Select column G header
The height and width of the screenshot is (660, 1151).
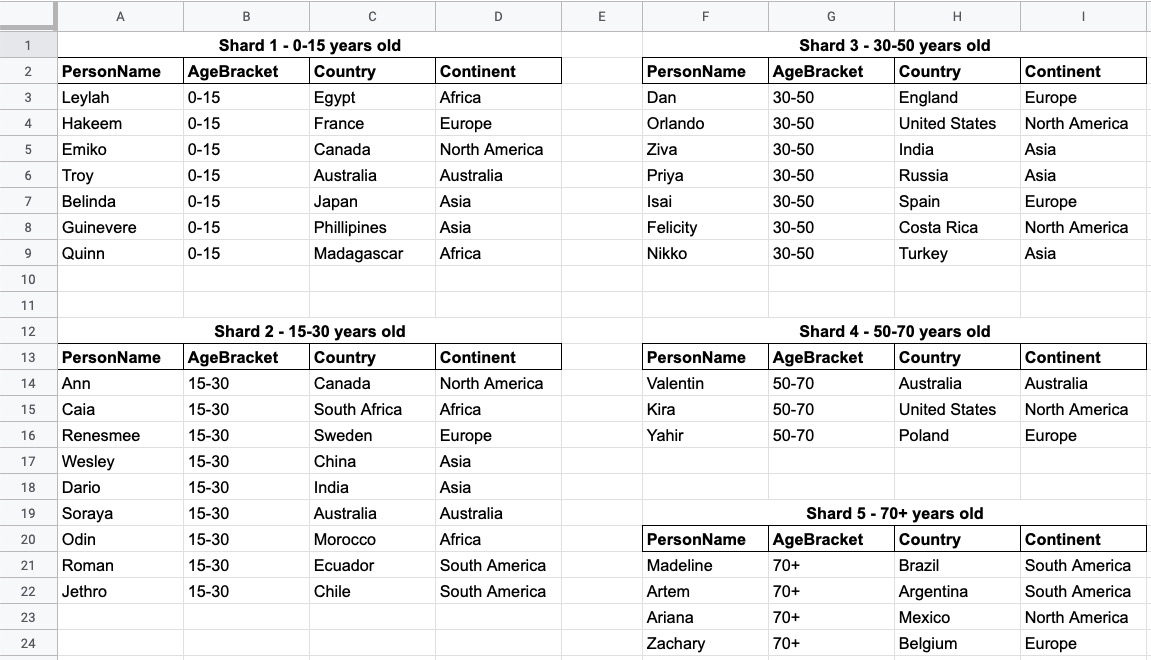coord(831,16)
